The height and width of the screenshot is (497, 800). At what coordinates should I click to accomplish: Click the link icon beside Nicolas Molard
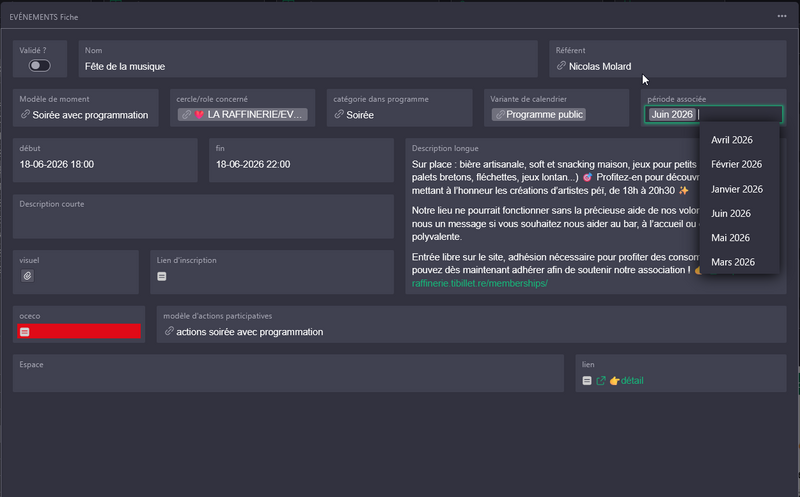(561, 67)
